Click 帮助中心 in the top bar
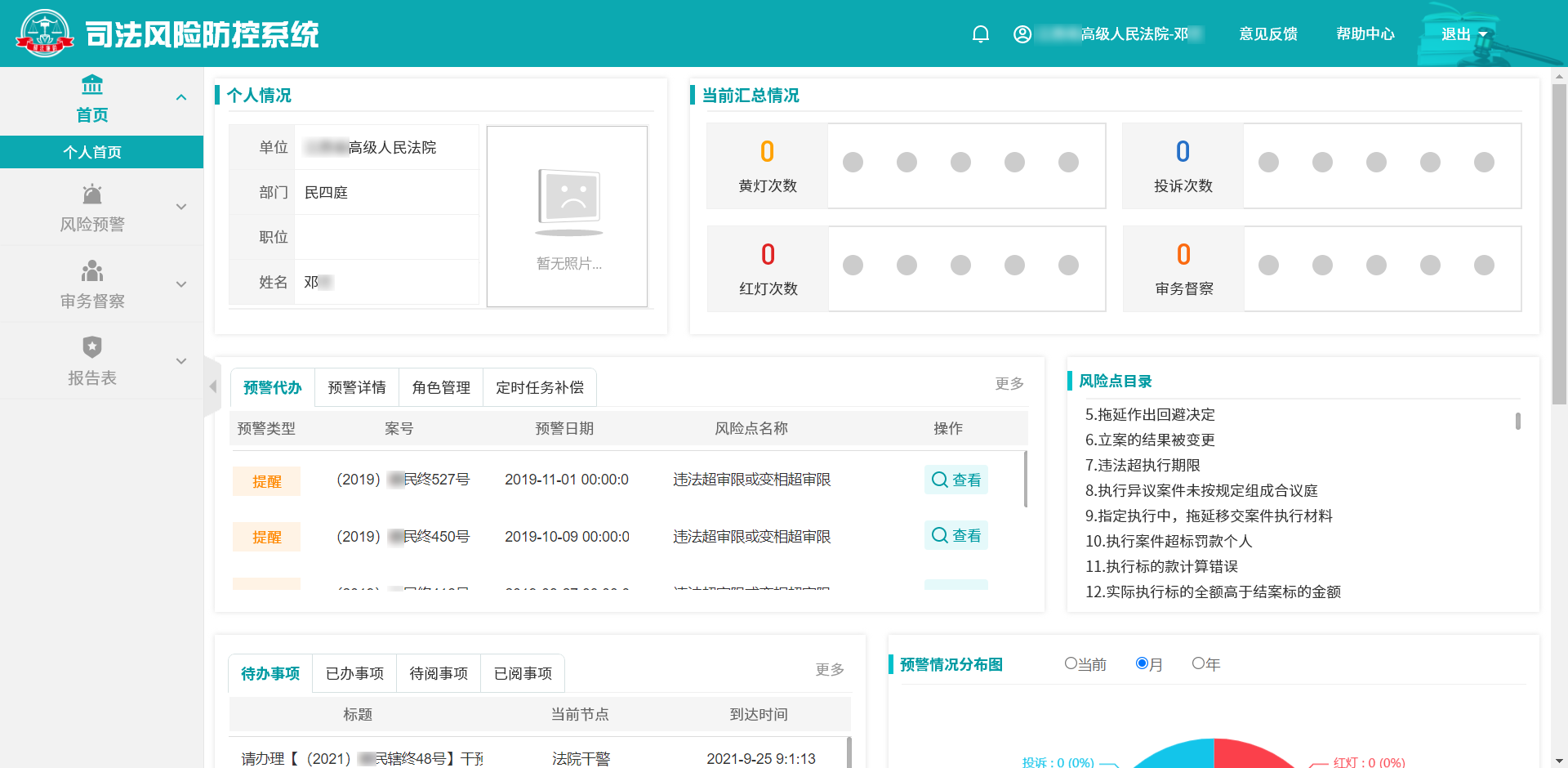1568x768 pixels. (1365, 34)
